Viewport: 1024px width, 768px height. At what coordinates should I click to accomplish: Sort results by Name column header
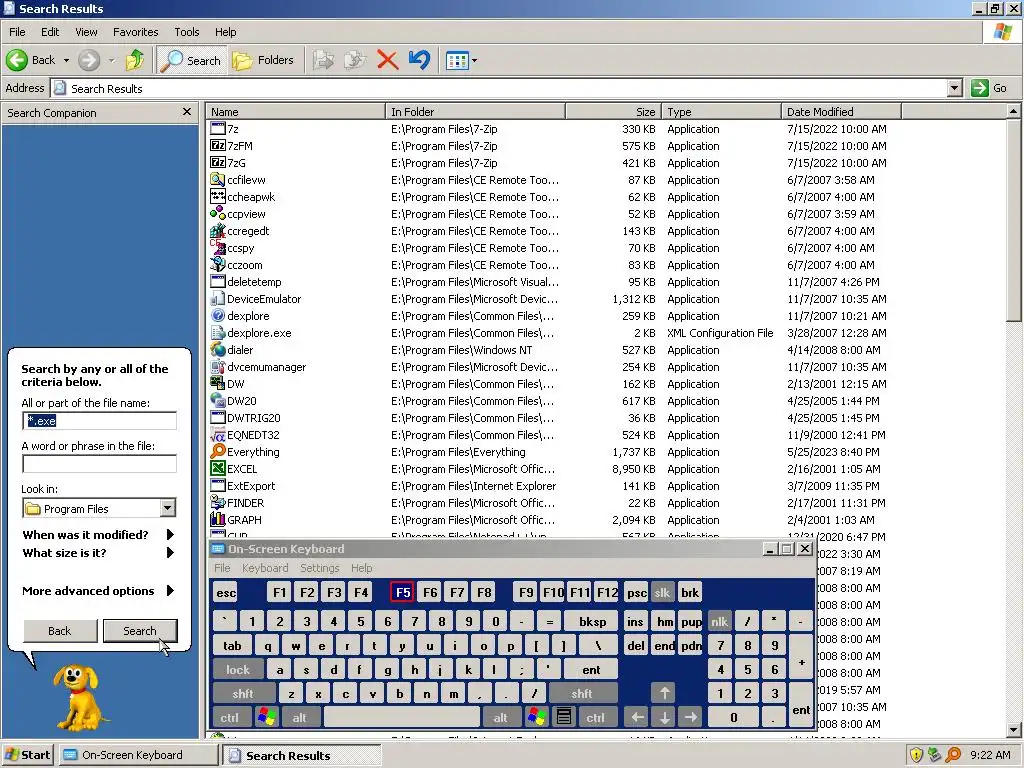[x=295, y=112]
